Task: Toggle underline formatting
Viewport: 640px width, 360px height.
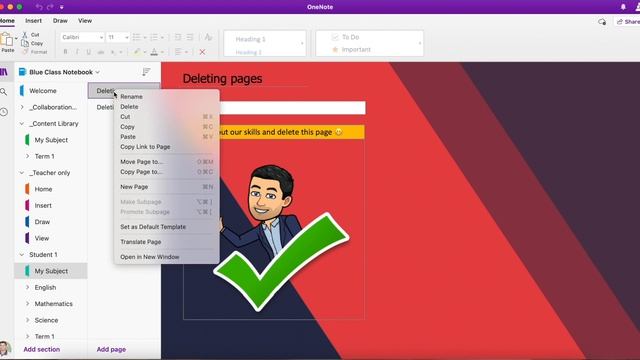Action: point(88,52)
